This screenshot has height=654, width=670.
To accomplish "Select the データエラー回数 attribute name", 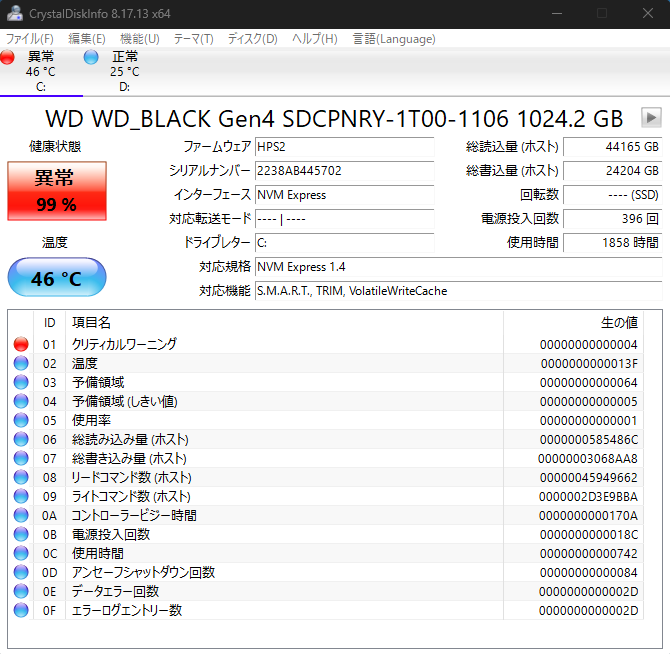I will [x=115, y=591].
